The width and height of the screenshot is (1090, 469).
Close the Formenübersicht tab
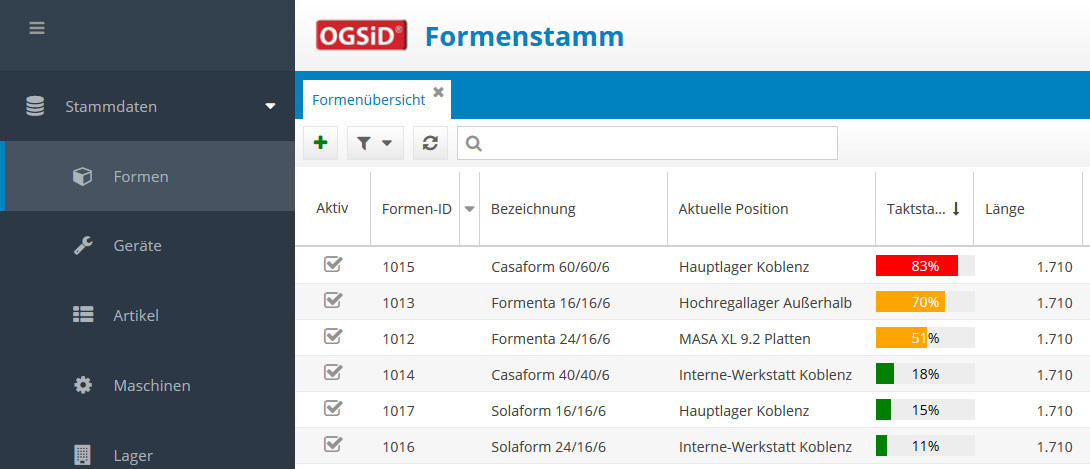tap(438, 92)
